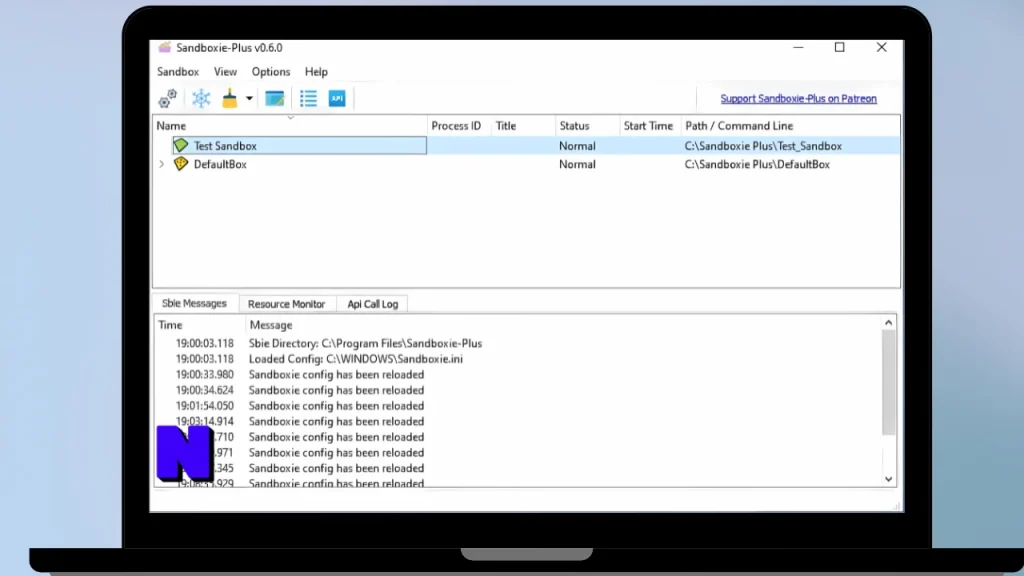
Task: Click the messages vertical scrollbar thumb
Action: coord(889,382)
